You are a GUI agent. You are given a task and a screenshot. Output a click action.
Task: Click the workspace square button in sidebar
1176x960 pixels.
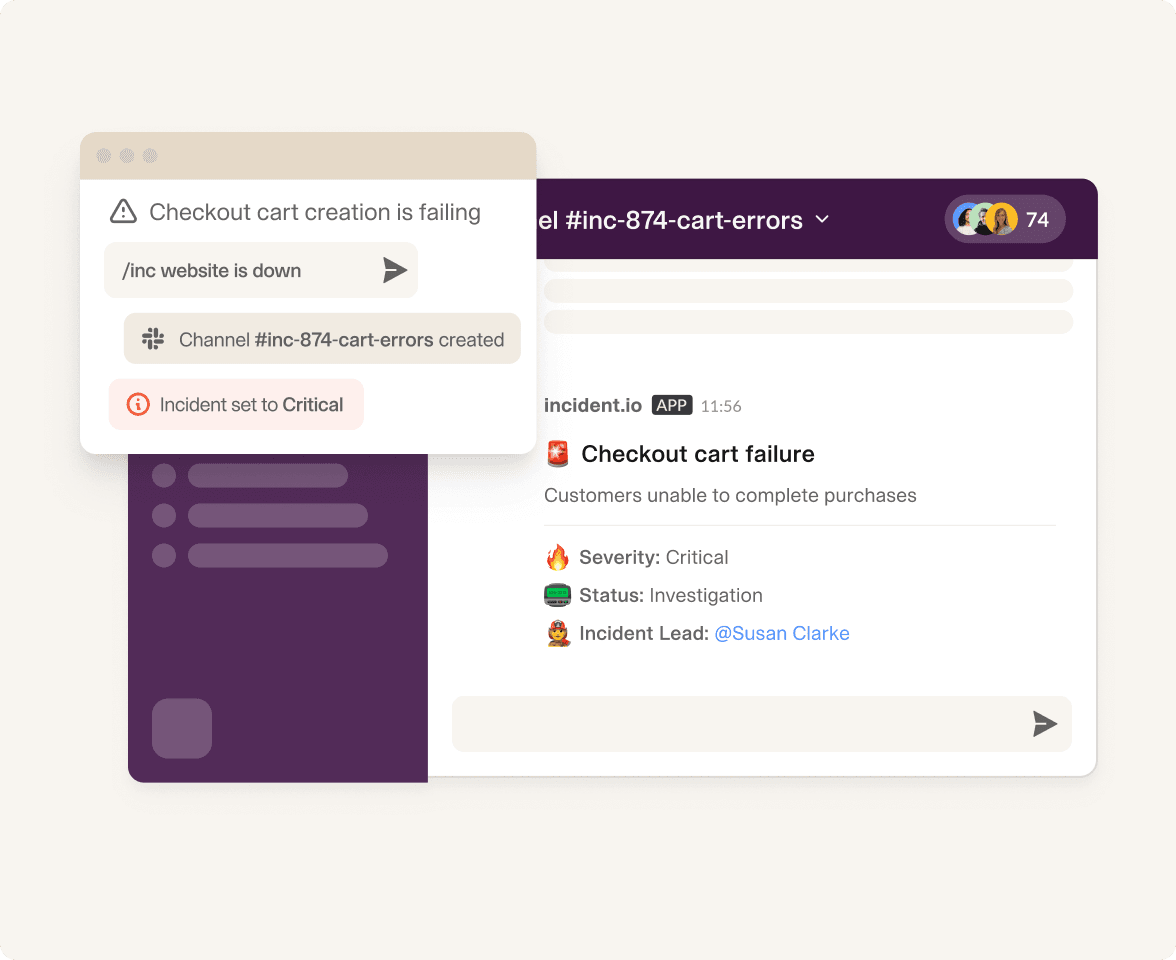point(182,728)
